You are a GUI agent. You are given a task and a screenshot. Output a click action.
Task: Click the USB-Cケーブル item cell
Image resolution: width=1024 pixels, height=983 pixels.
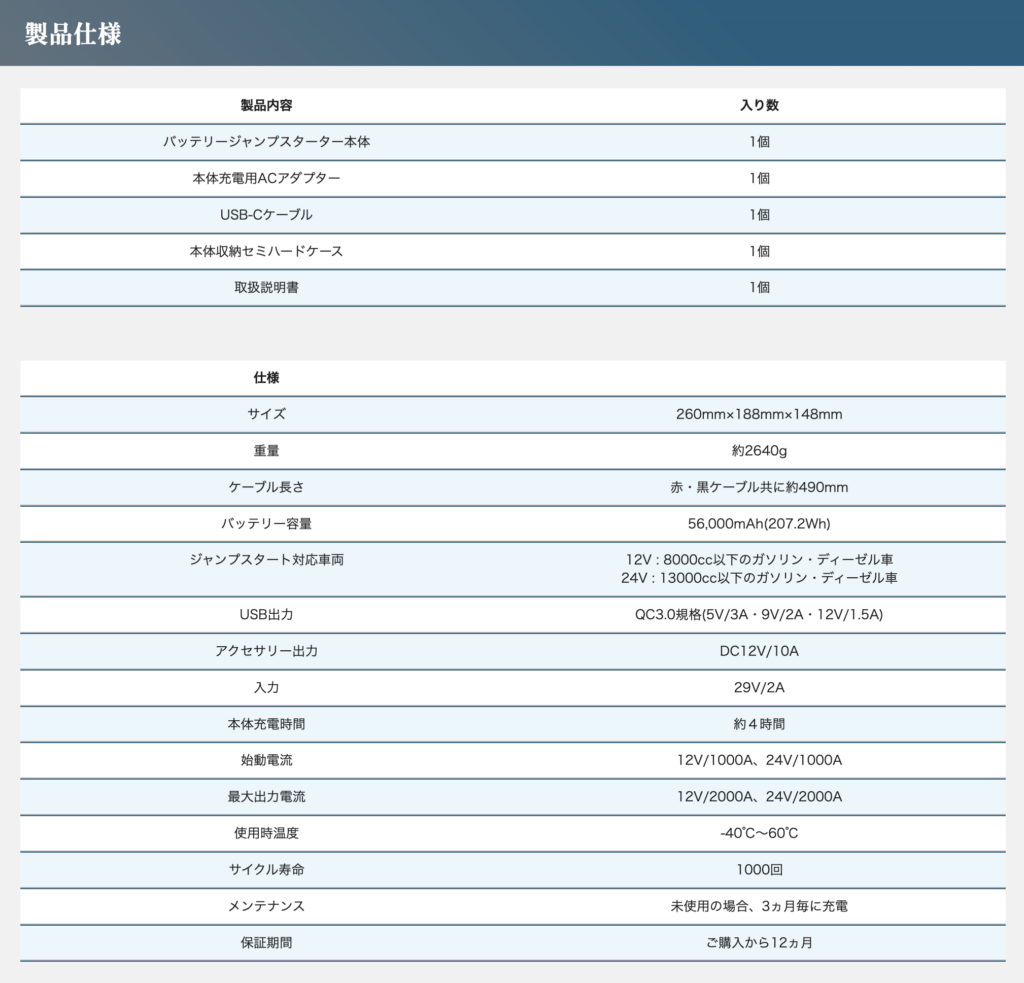(x=266, y=215)
